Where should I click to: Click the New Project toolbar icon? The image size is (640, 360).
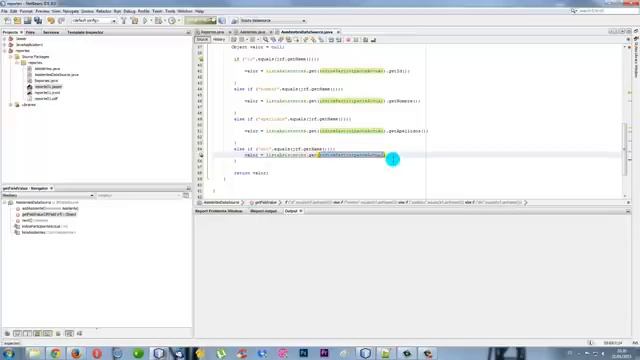[18, 20]
